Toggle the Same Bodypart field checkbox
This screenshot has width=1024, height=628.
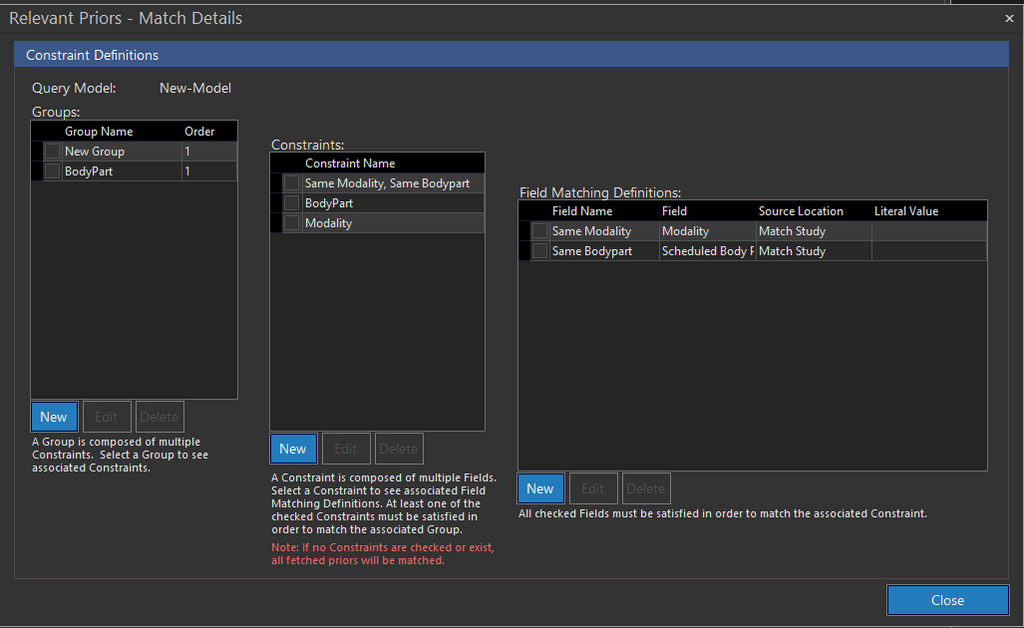coord(539,251)
